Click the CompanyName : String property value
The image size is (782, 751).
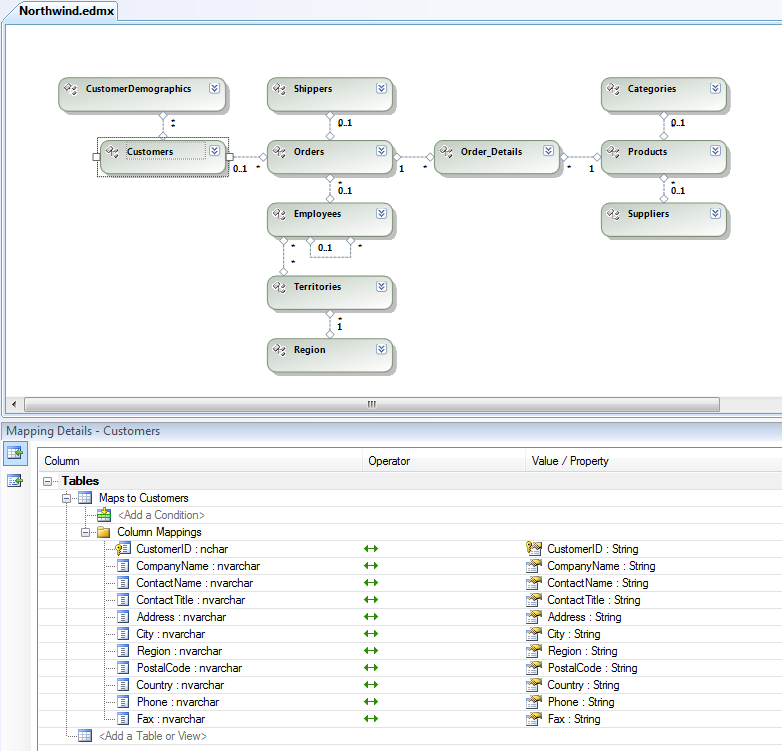601,566
